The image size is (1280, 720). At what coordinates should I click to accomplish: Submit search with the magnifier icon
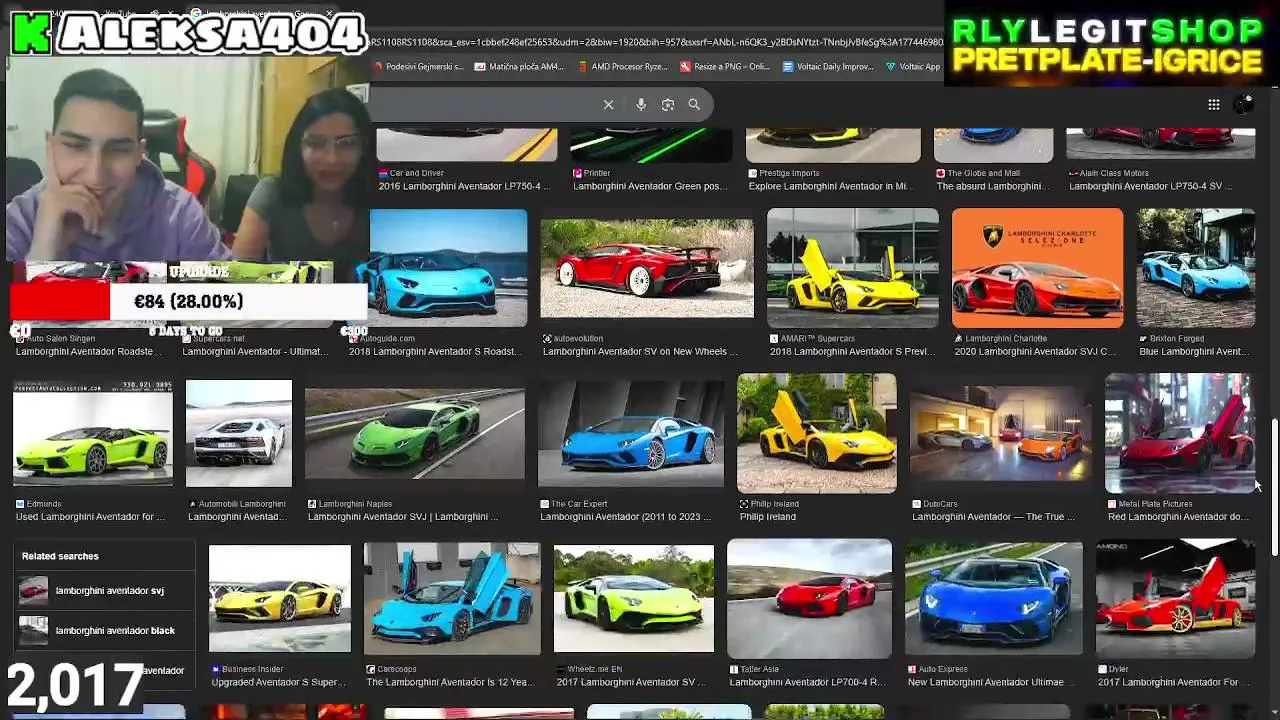point(694,104)
